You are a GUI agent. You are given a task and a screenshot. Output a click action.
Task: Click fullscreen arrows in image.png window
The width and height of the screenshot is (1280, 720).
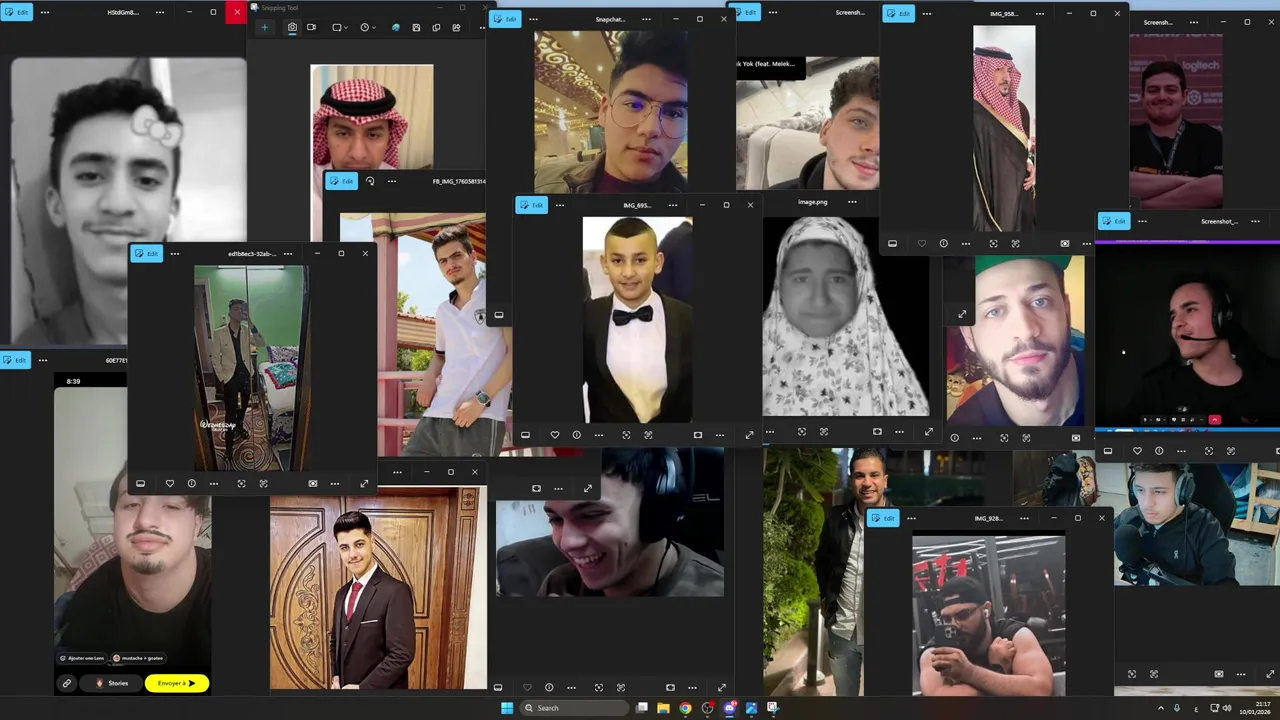[x=928, y=432]
